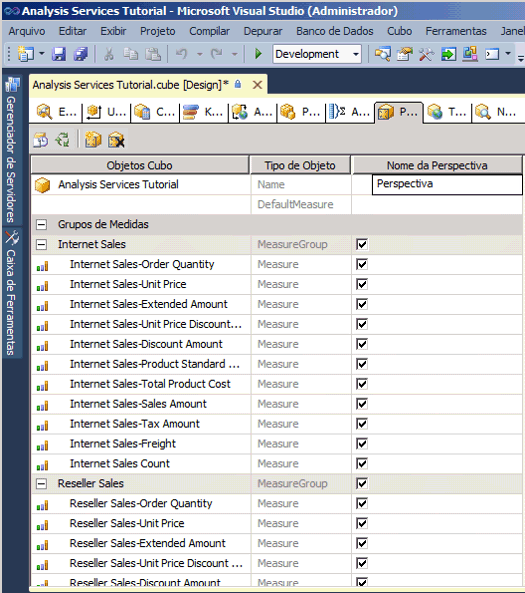The height and width of the screenshot is (593, 525).
Task: Click the Command Window toolbar icon
Action: pyautogui.click(x=492, y=54)
